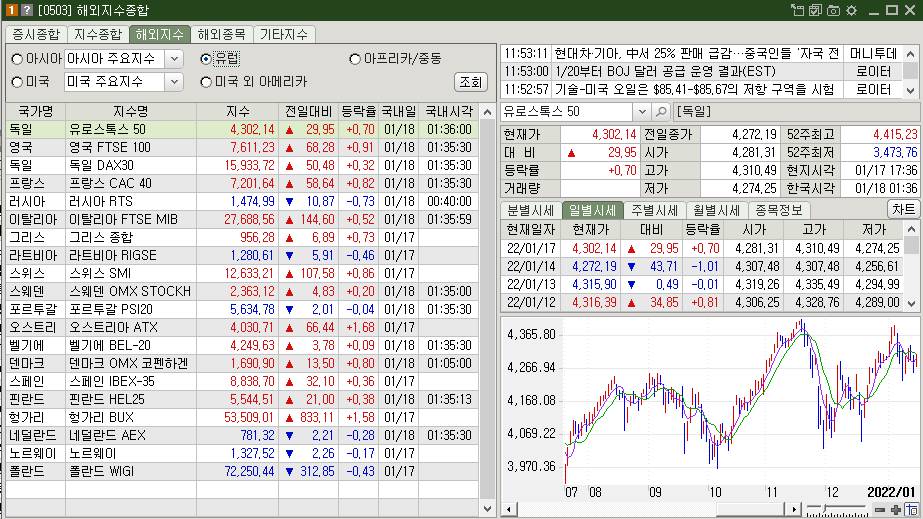
Task: Click the chart zoom-out minus icon
Action: (879, 510)
